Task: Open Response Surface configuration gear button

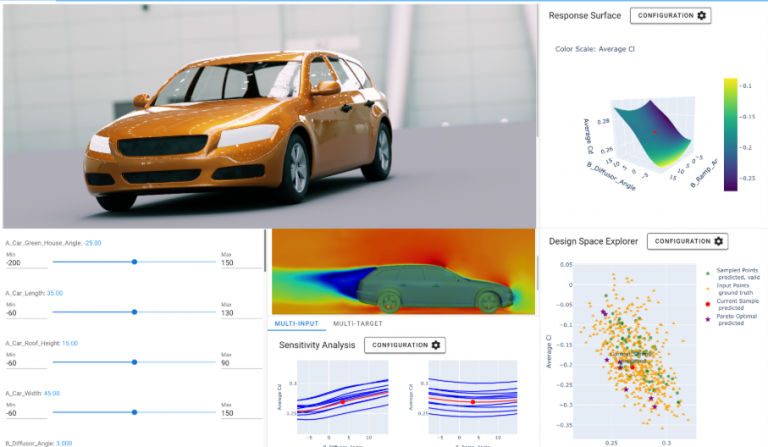Action: [x=670, y=16]
